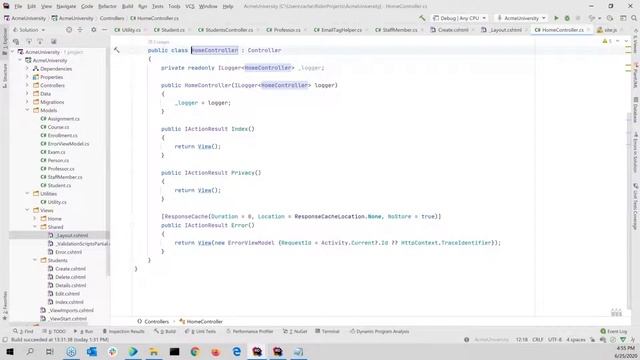Click CRLF line separator in status bar
Viewport: 640px width, 360px height.
click(538, 340)
